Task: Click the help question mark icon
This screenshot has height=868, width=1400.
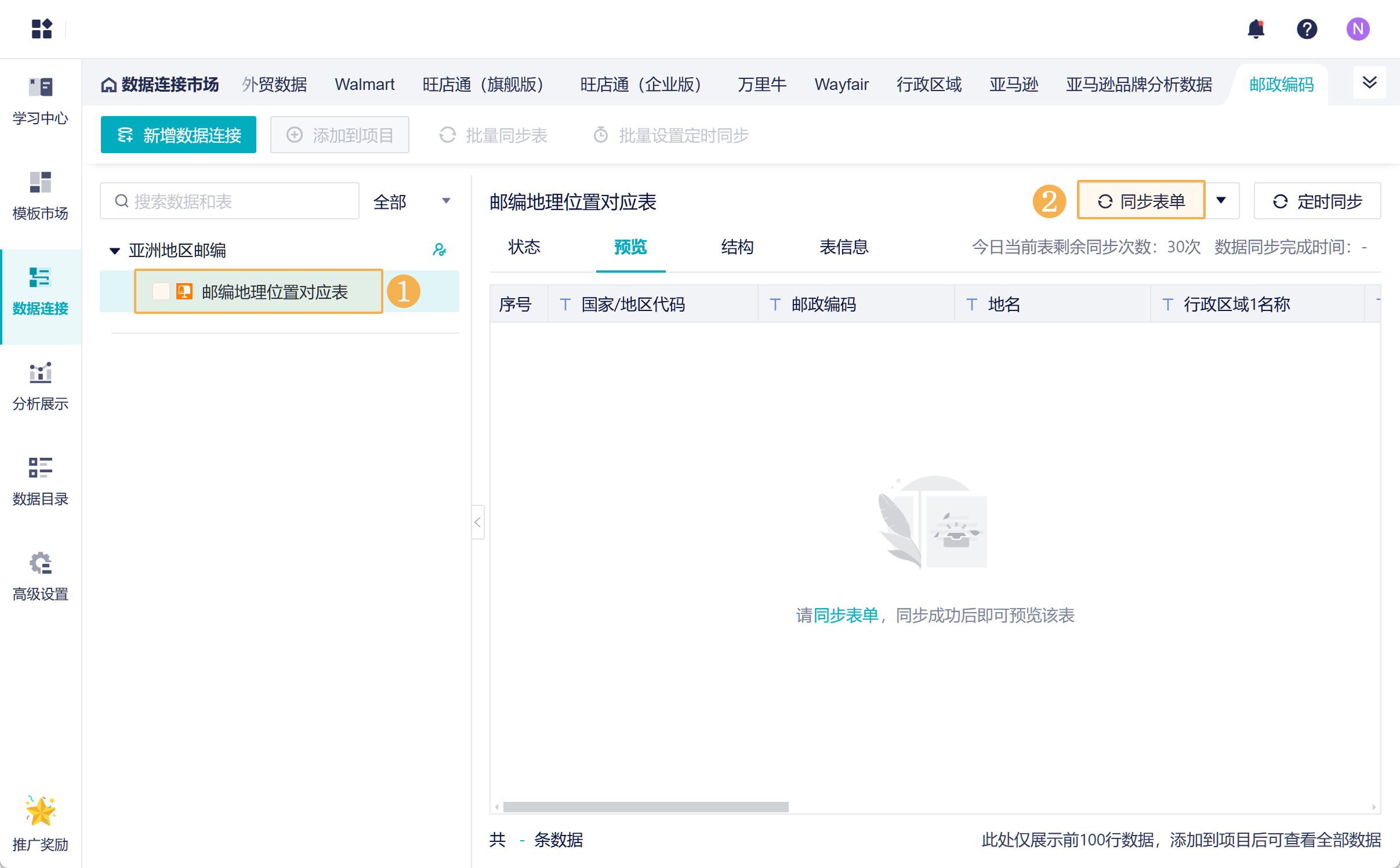Action: pos(1307,29)
